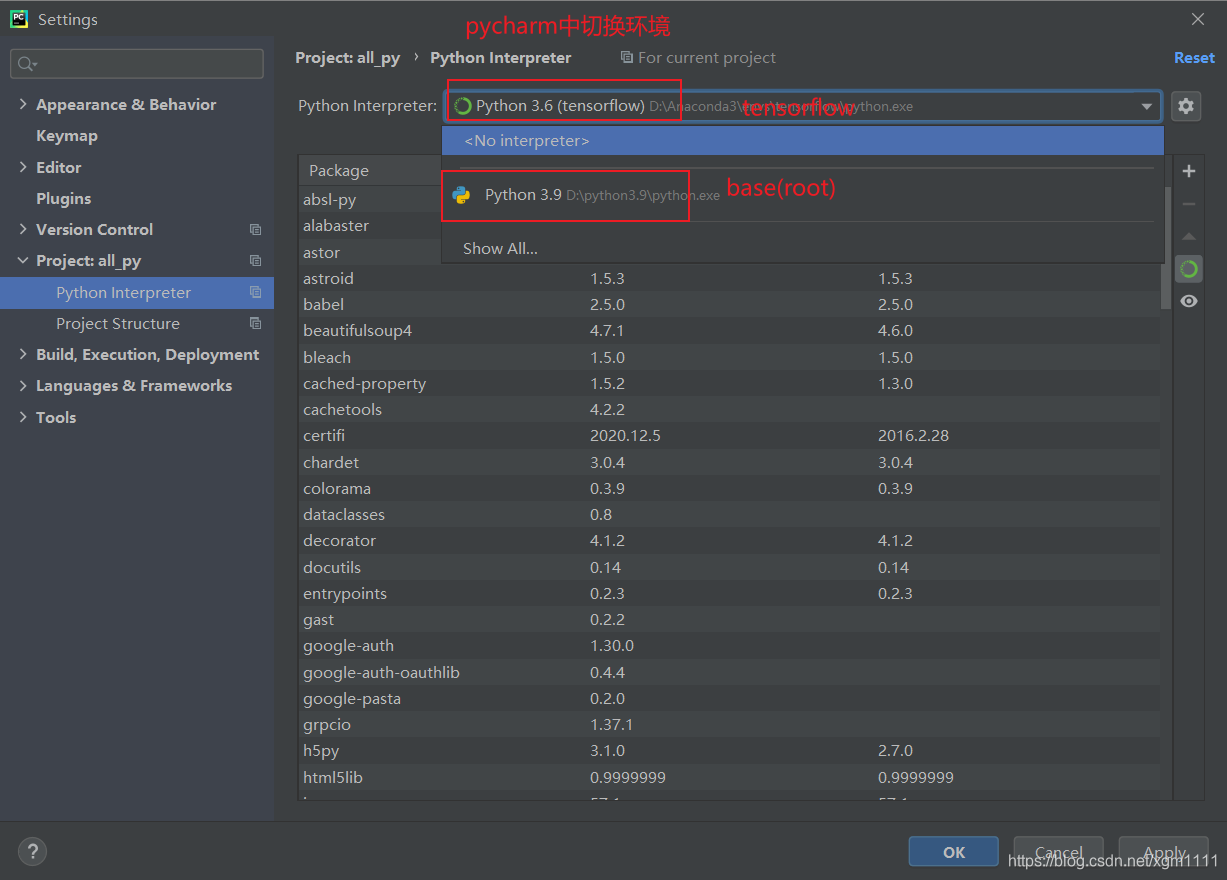Open the Python Interpreter dropdown arrow

(1146, 107)
